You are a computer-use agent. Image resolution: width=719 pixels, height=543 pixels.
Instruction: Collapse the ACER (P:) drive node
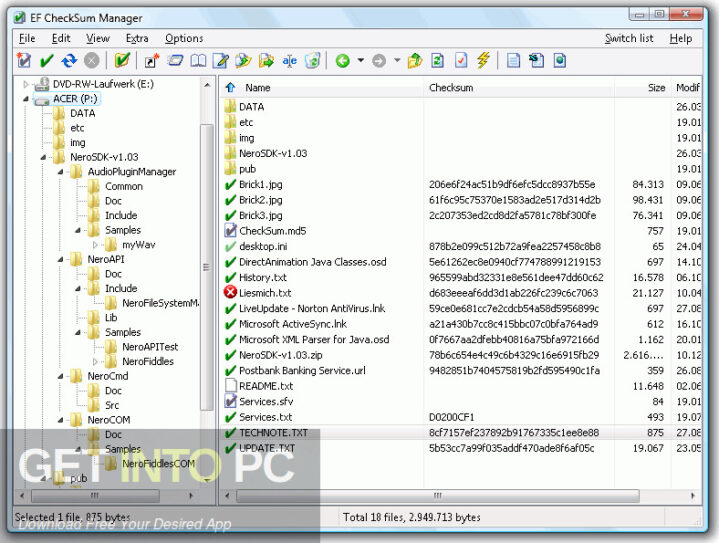point(26,99)
